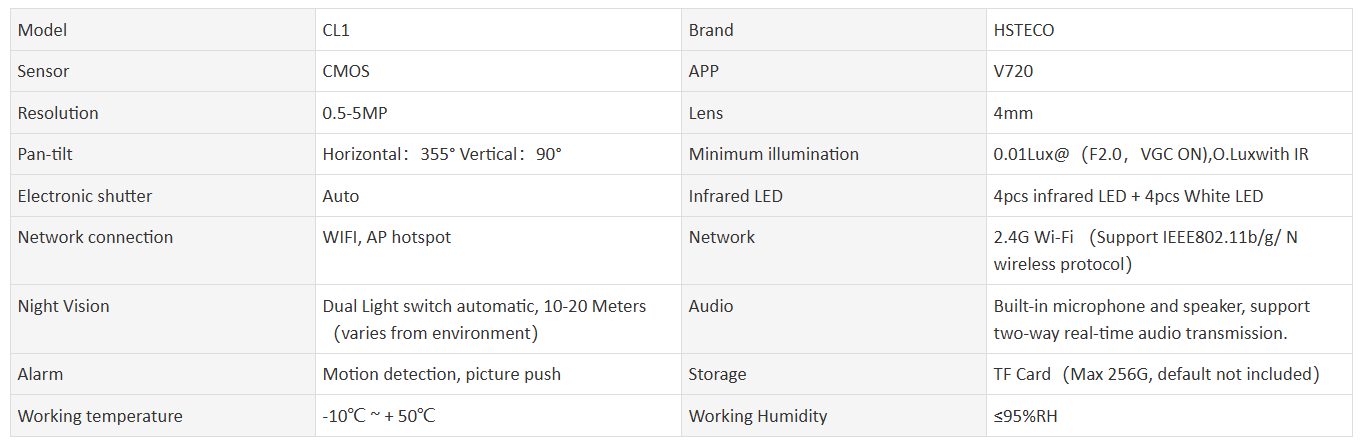1363x445 pixels.
Task: Select the WIFI, AP hotspot value
Action: pos(386,237)
